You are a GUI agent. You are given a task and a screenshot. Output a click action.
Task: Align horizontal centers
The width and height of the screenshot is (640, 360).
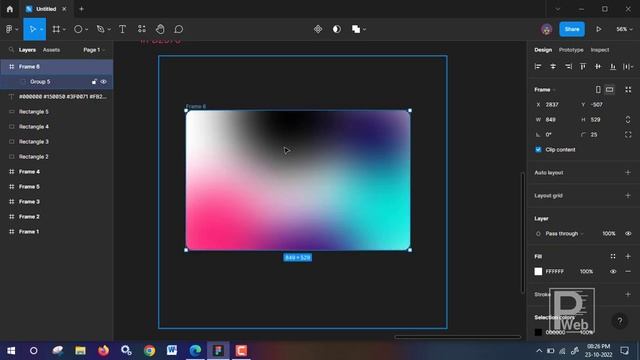pos(553,67)
